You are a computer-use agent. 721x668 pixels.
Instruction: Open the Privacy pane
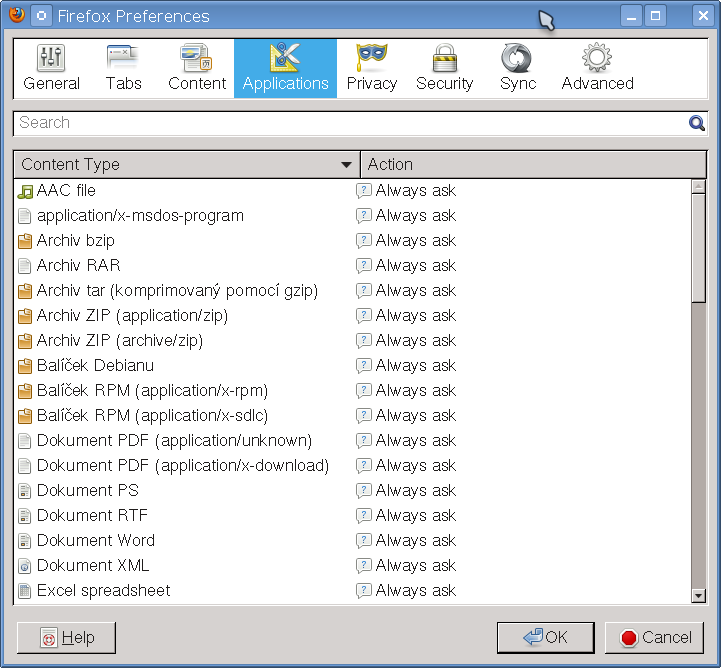point(372,69)
